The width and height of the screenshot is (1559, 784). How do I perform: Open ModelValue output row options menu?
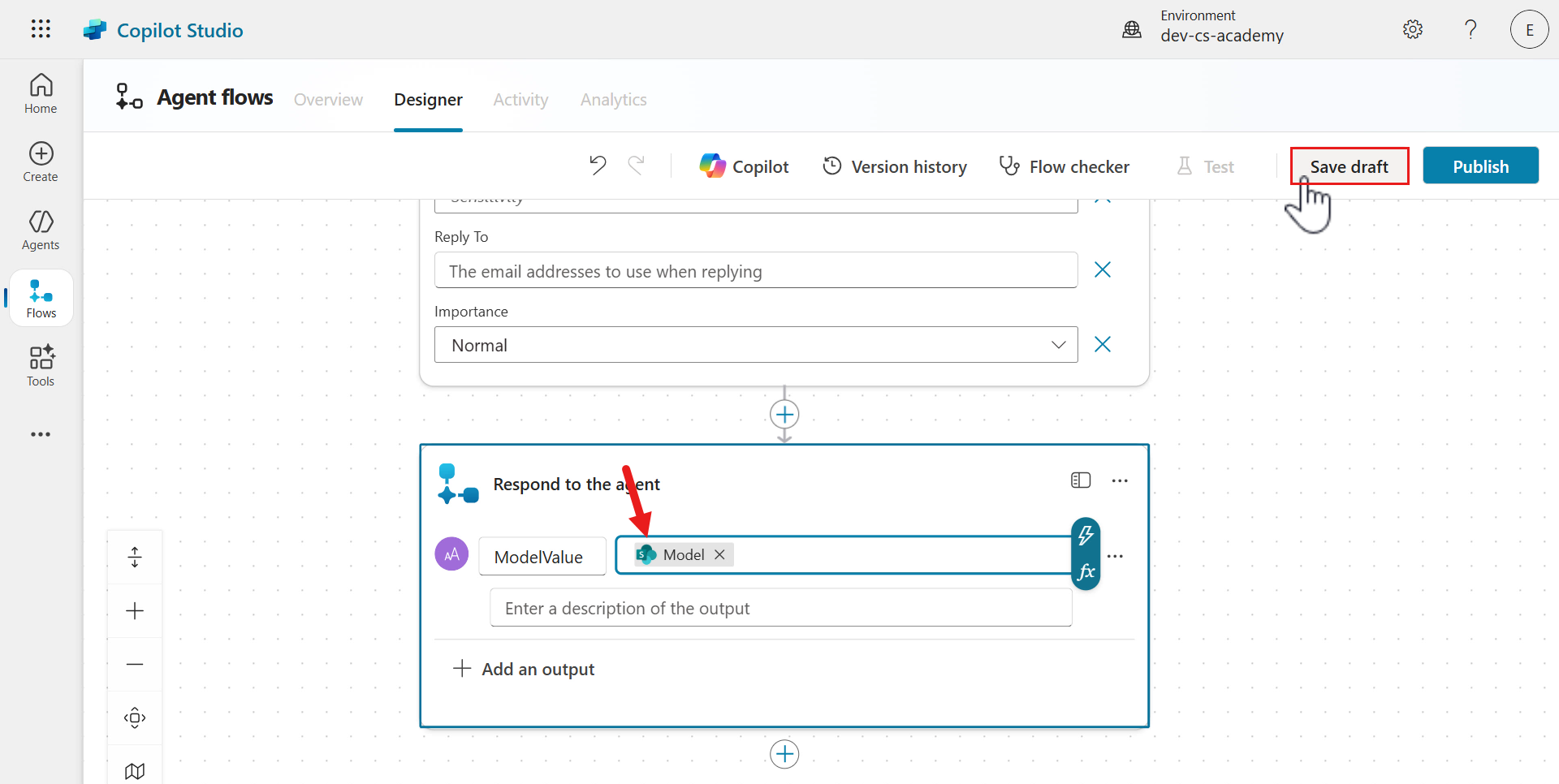(1116, 556)
